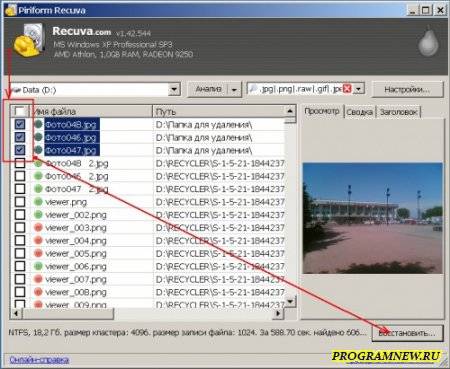Click the red status dot of viewer_008.png

coord(39,292)
